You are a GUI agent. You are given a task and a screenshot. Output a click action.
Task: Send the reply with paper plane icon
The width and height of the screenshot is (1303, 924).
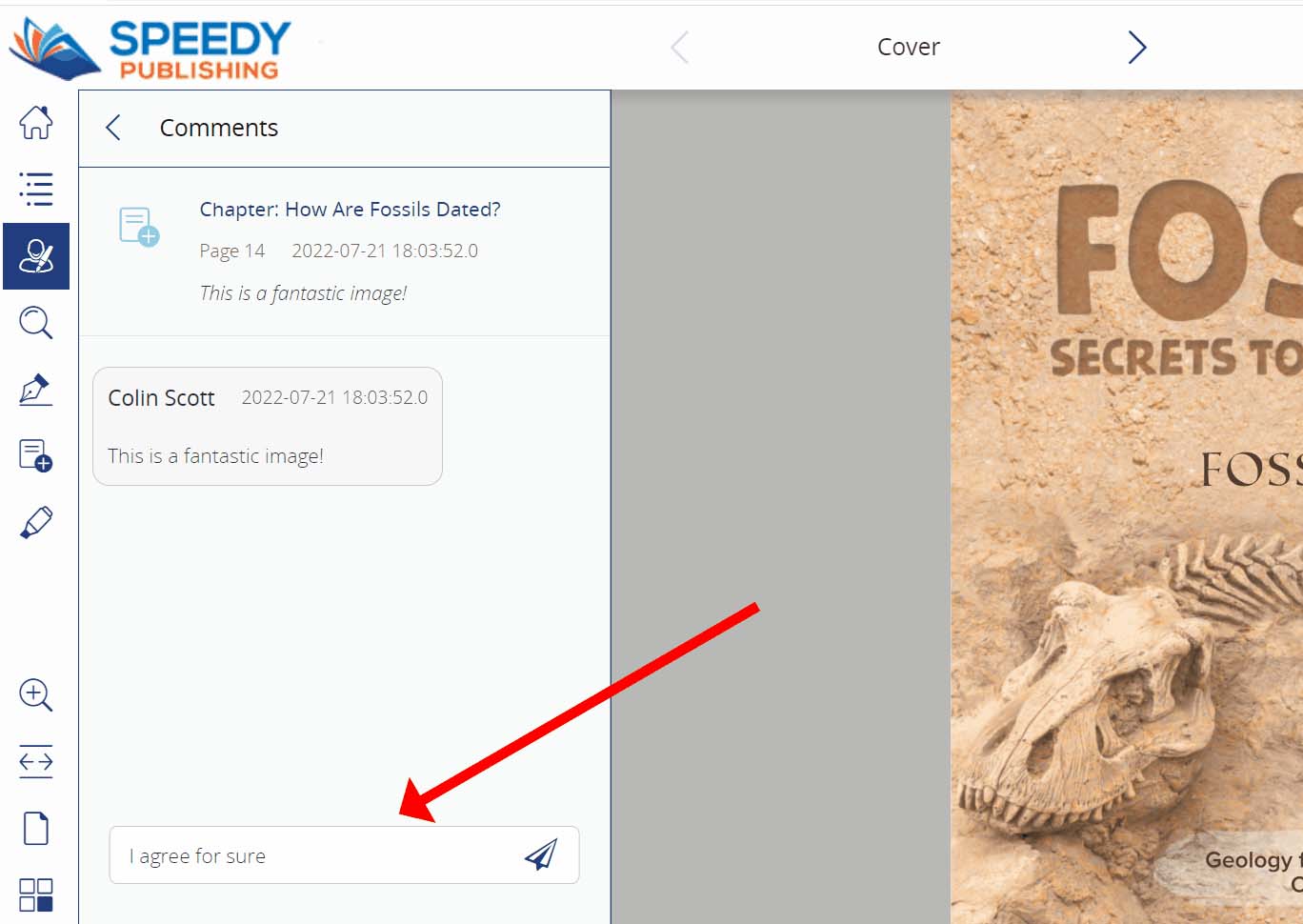541,854
